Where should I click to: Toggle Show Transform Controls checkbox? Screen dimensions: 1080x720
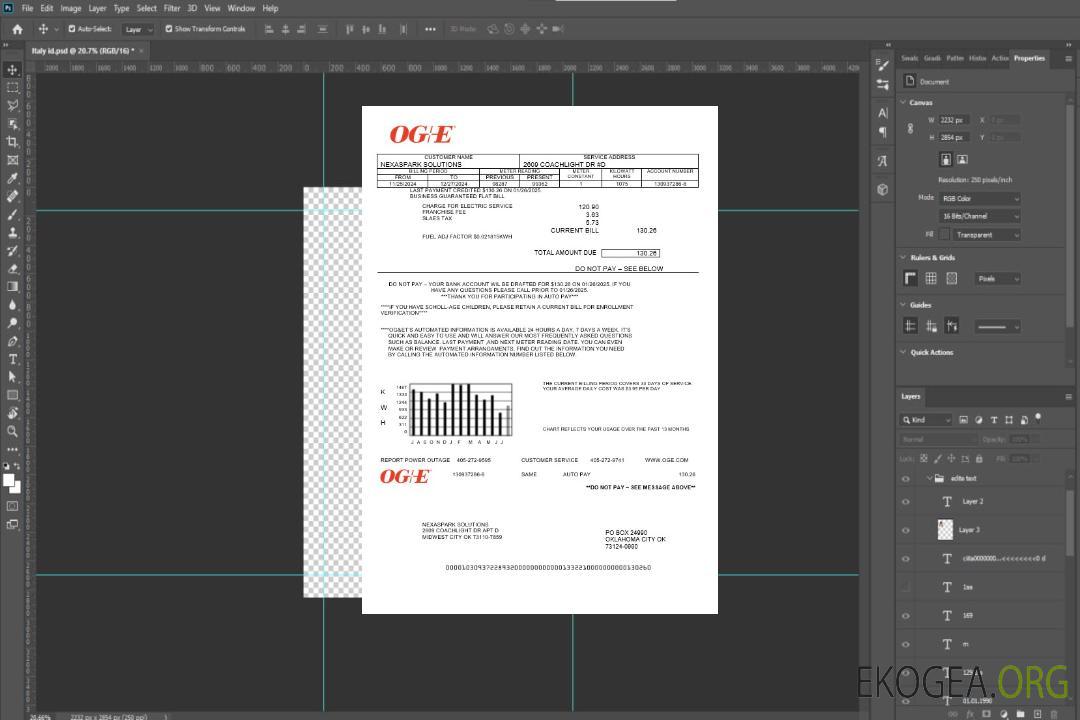pyautogui.click(x=169, y=29)
